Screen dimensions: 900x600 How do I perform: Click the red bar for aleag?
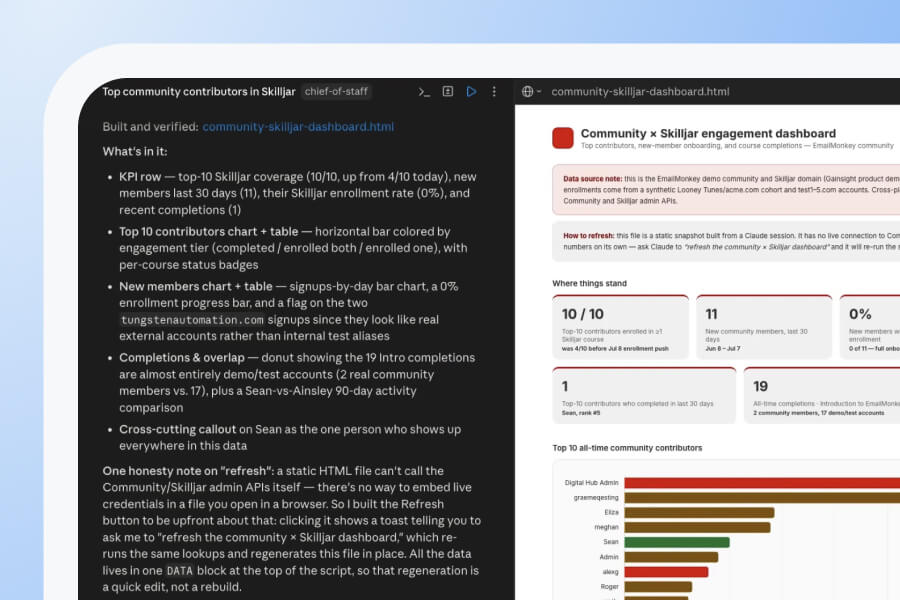[666, 572]
